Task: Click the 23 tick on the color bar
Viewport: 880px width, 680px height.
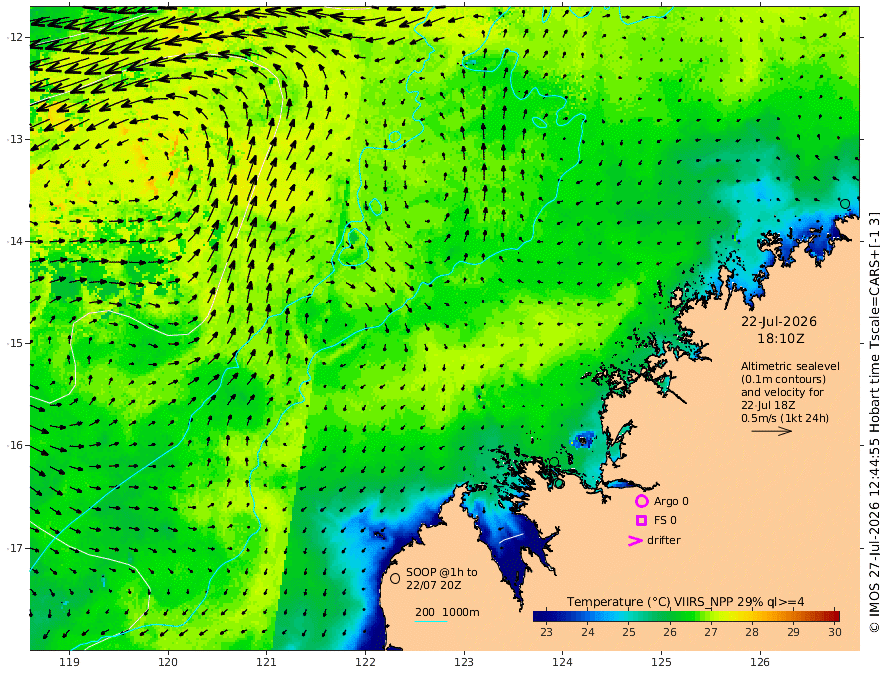Action: [x=546, y=632]
